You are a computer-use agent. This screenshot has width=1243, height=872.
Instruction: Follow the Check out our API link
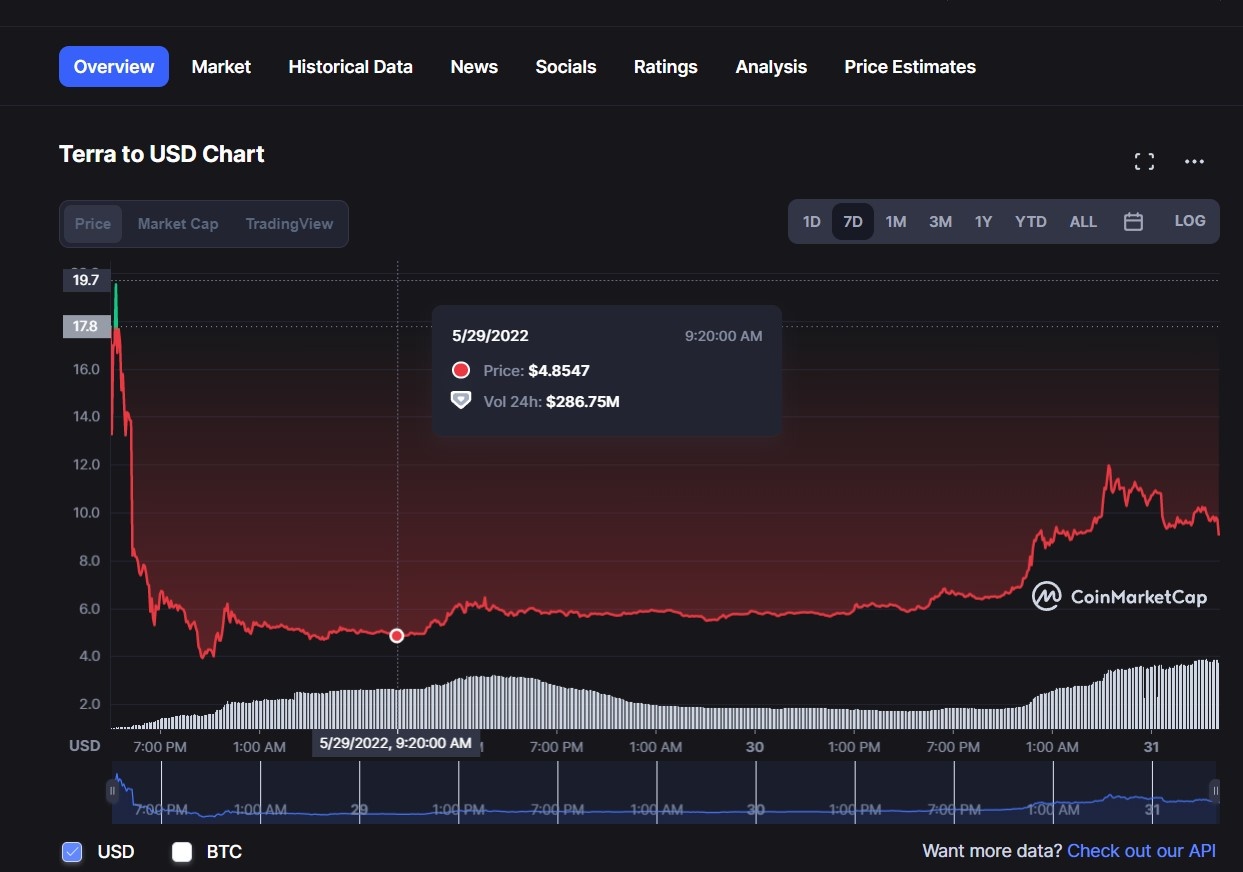coord(1141,851)
